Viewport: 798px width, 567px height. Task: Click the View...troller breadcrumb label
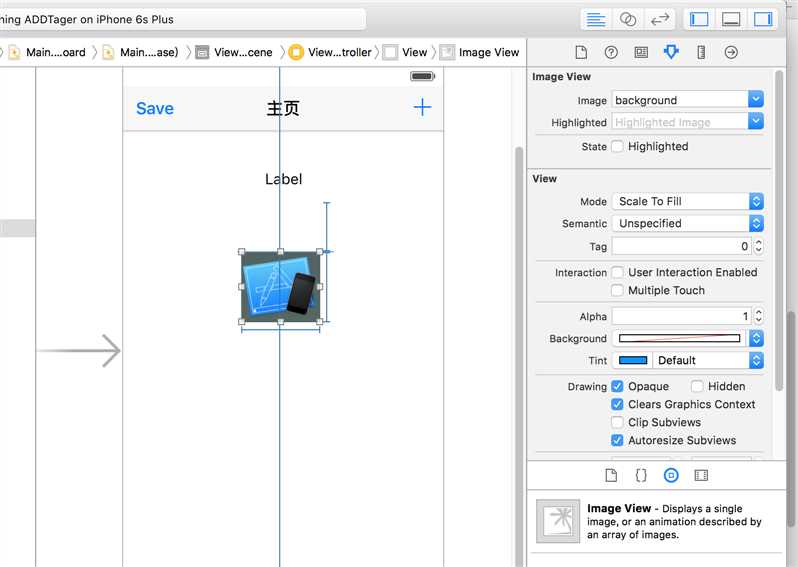340,52
